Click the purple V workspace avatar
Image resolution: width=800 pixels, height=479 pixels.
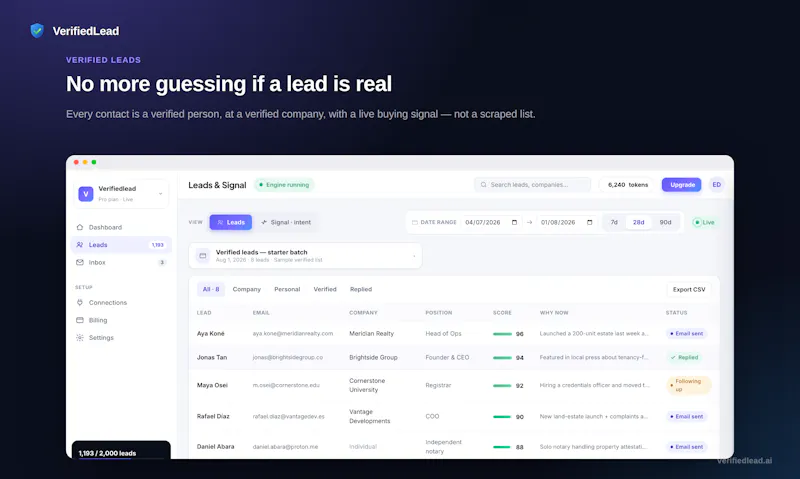point(86,194)
